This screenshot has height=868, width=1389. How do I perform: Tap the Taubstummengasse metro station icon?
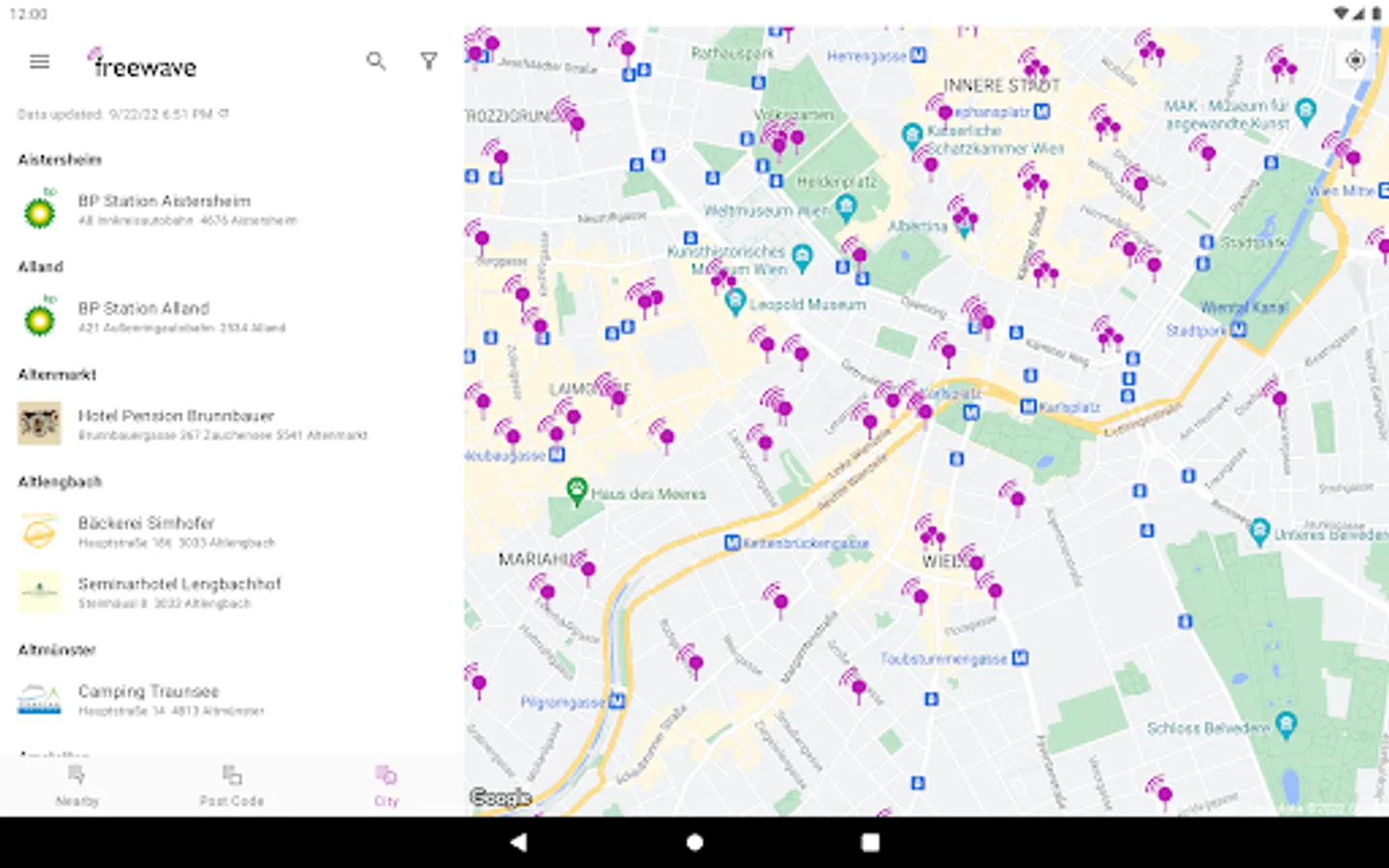tap(1020, 658)
